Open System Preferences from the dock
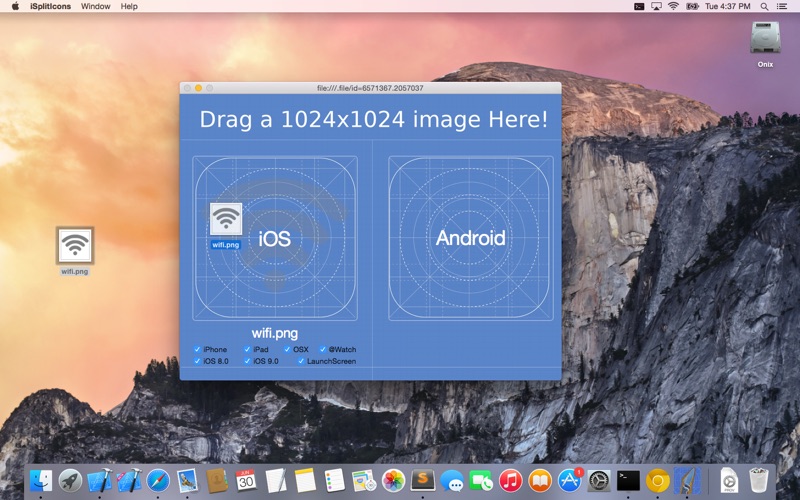The image size is (800, 500). pyautogui.click(x=599, y=481)
